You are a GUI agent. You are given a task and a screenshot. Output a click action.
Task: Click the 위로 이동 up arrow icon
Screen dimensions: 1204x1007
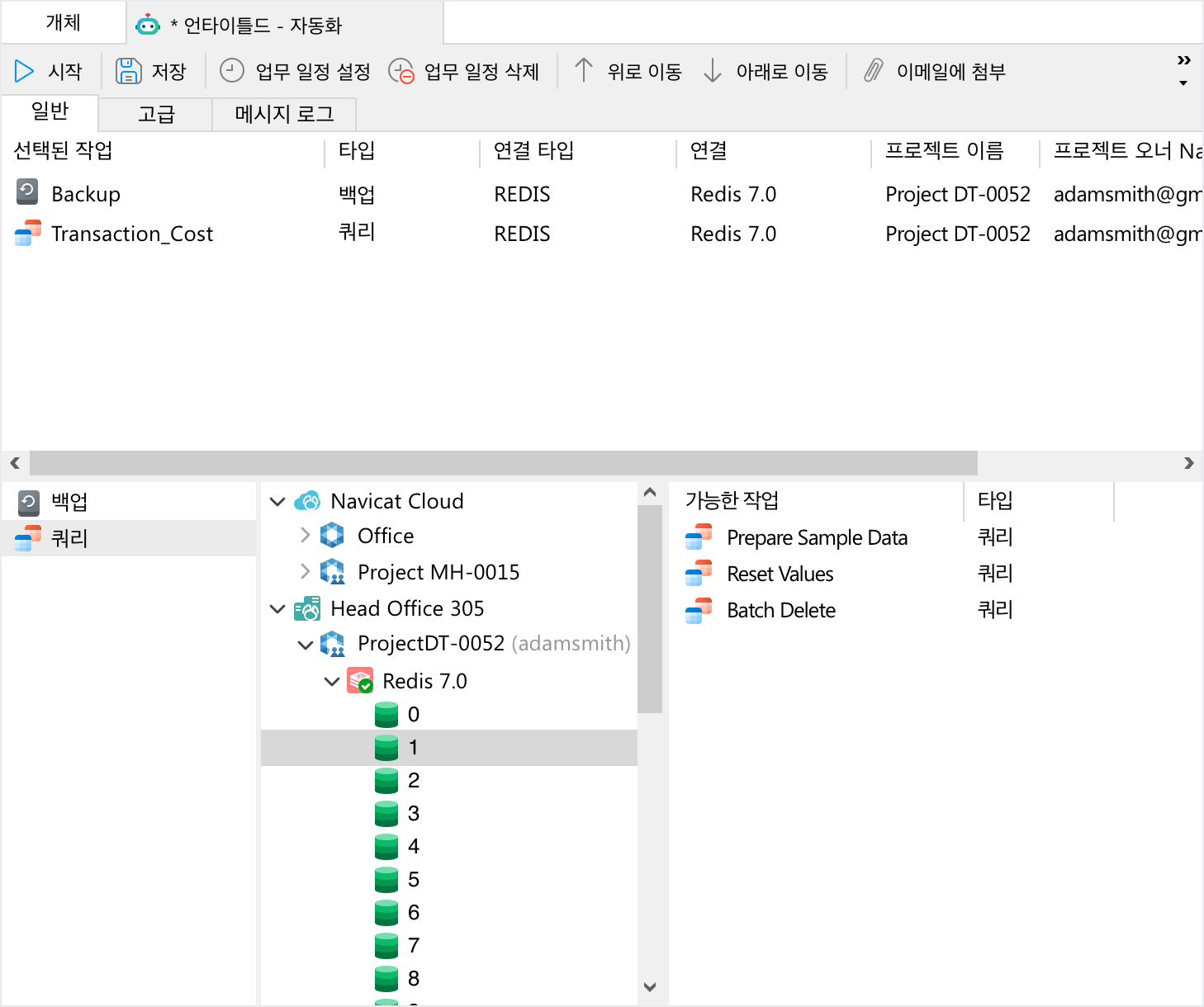coord(584,71)
